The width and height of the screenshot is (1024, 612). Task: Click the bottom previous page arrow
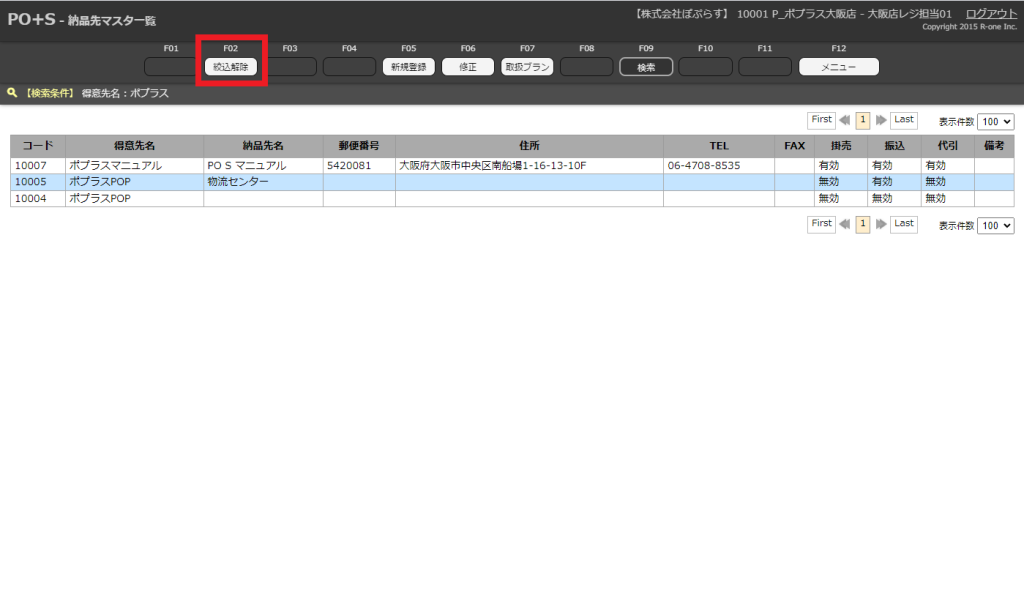click(845, 225)
